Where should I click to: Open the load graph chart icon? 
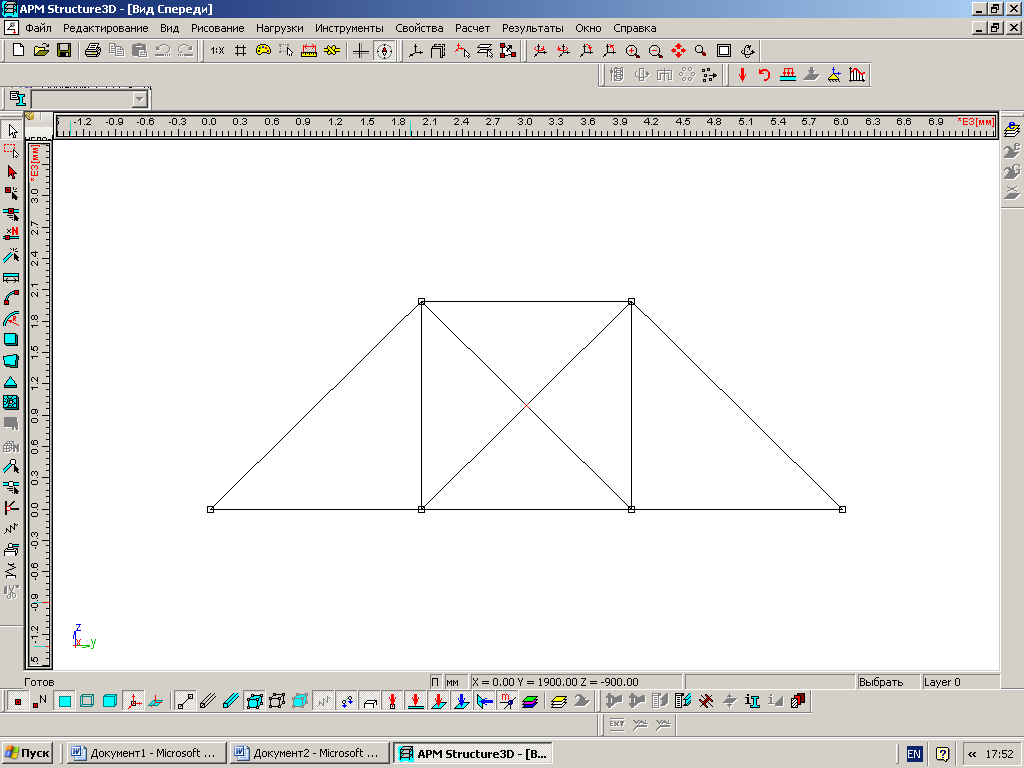(x=857, y=74)
